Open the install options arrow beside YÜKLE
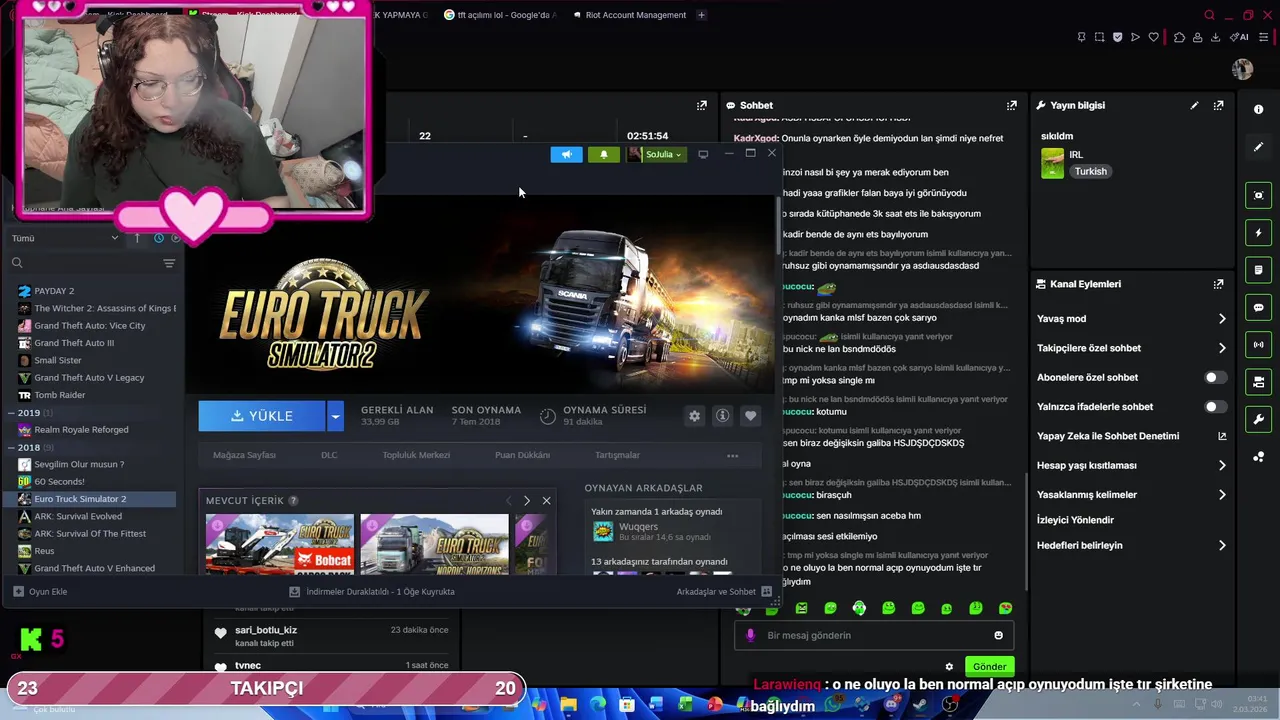This screenshot has width=1280, height=720. pos(335,416)
